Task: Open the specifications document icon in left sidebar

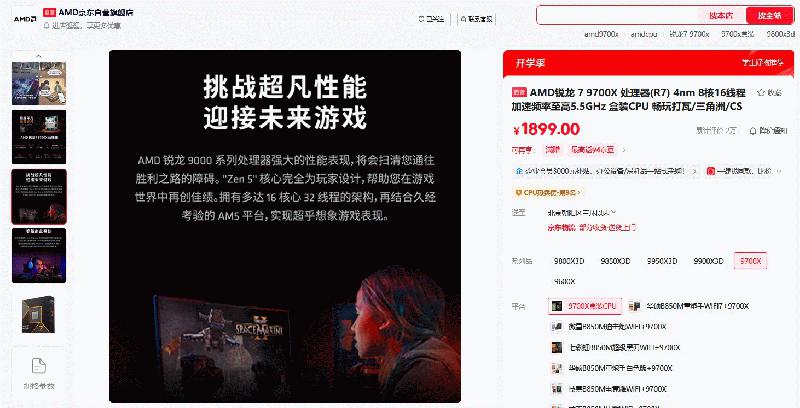Action: pos(39,366)
